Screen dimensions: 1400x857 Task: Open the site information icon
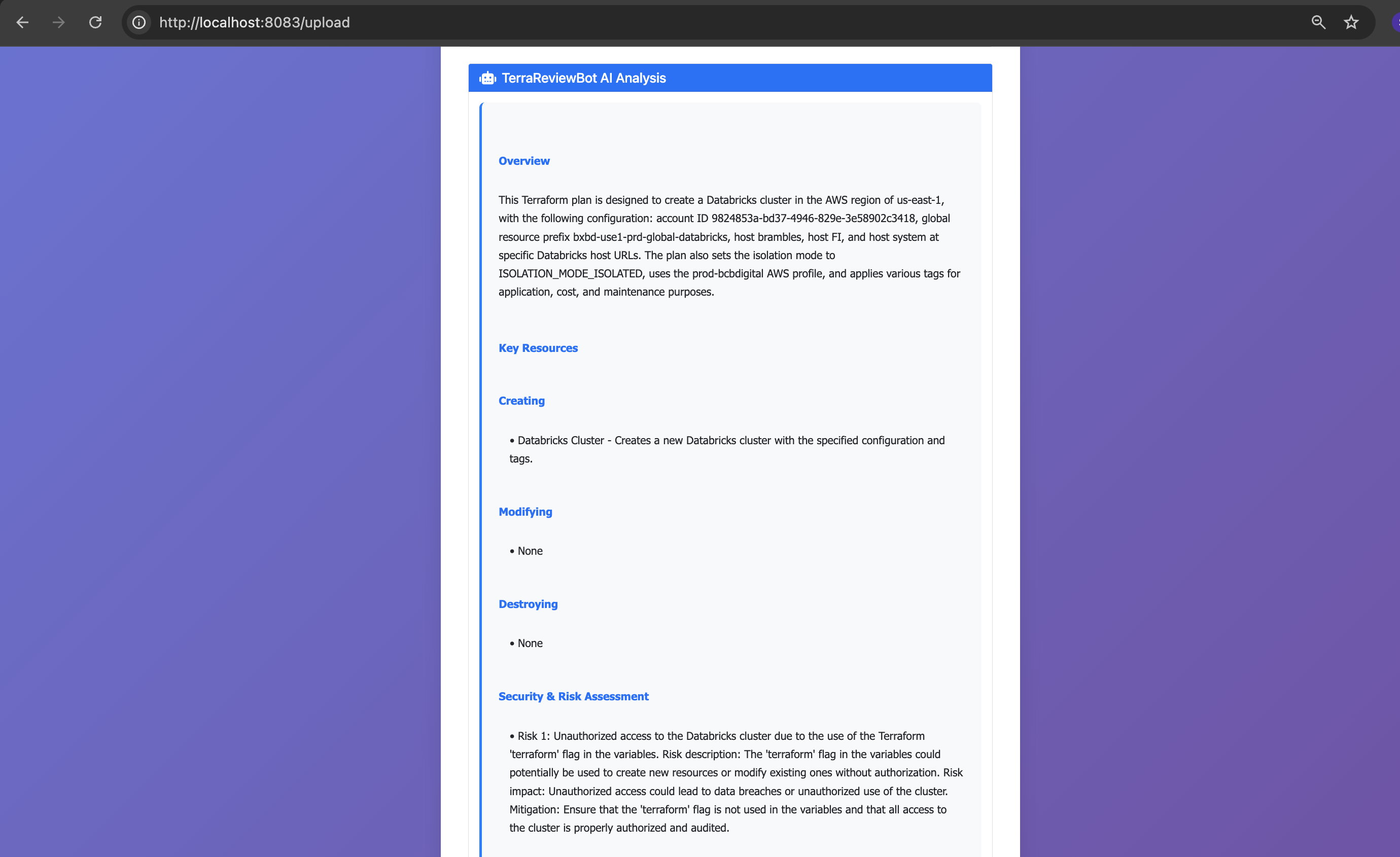point(139,22)
